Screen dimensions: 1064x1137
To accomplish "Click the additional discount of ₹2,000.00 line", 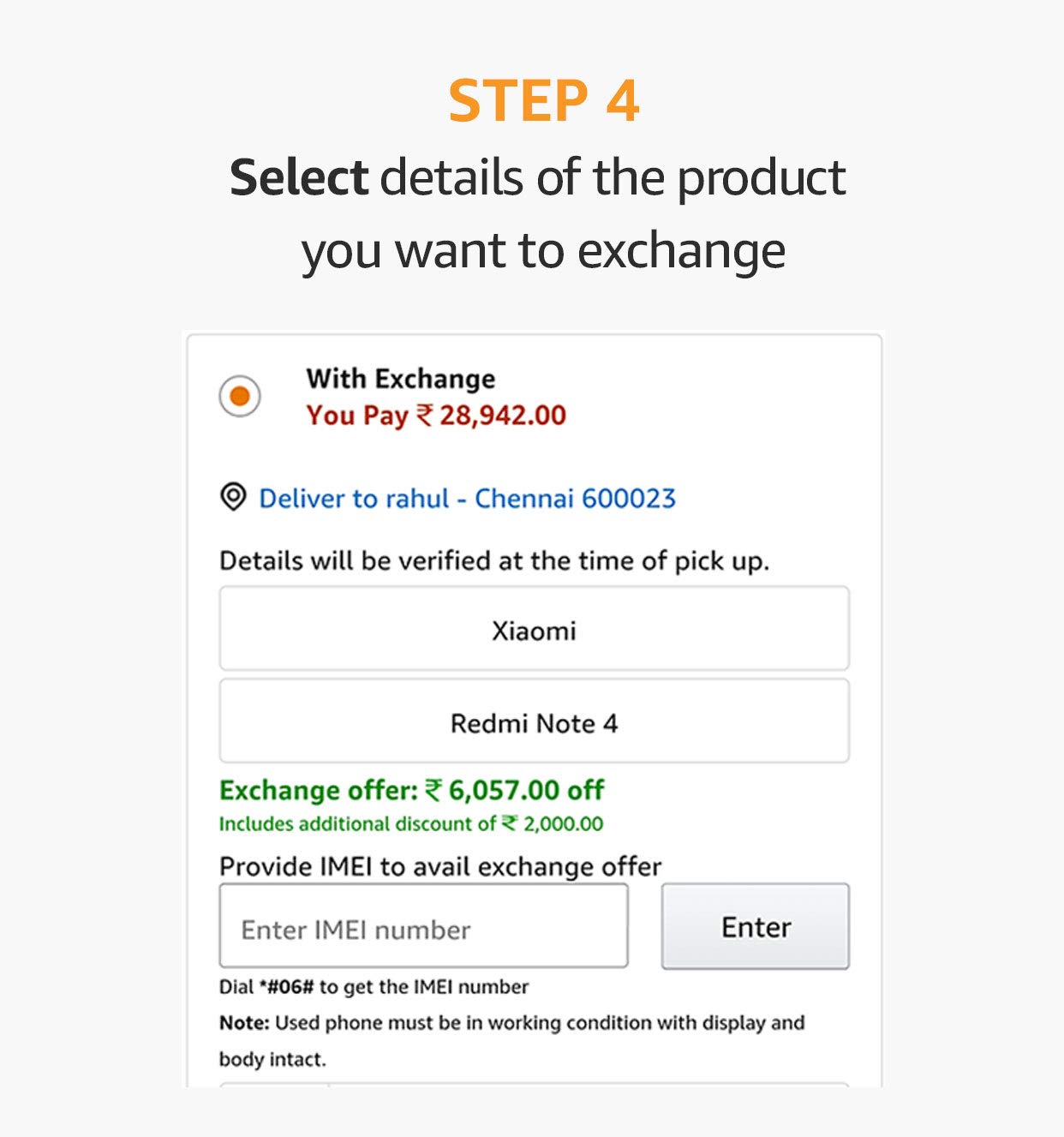I will [x=410, y=824].
